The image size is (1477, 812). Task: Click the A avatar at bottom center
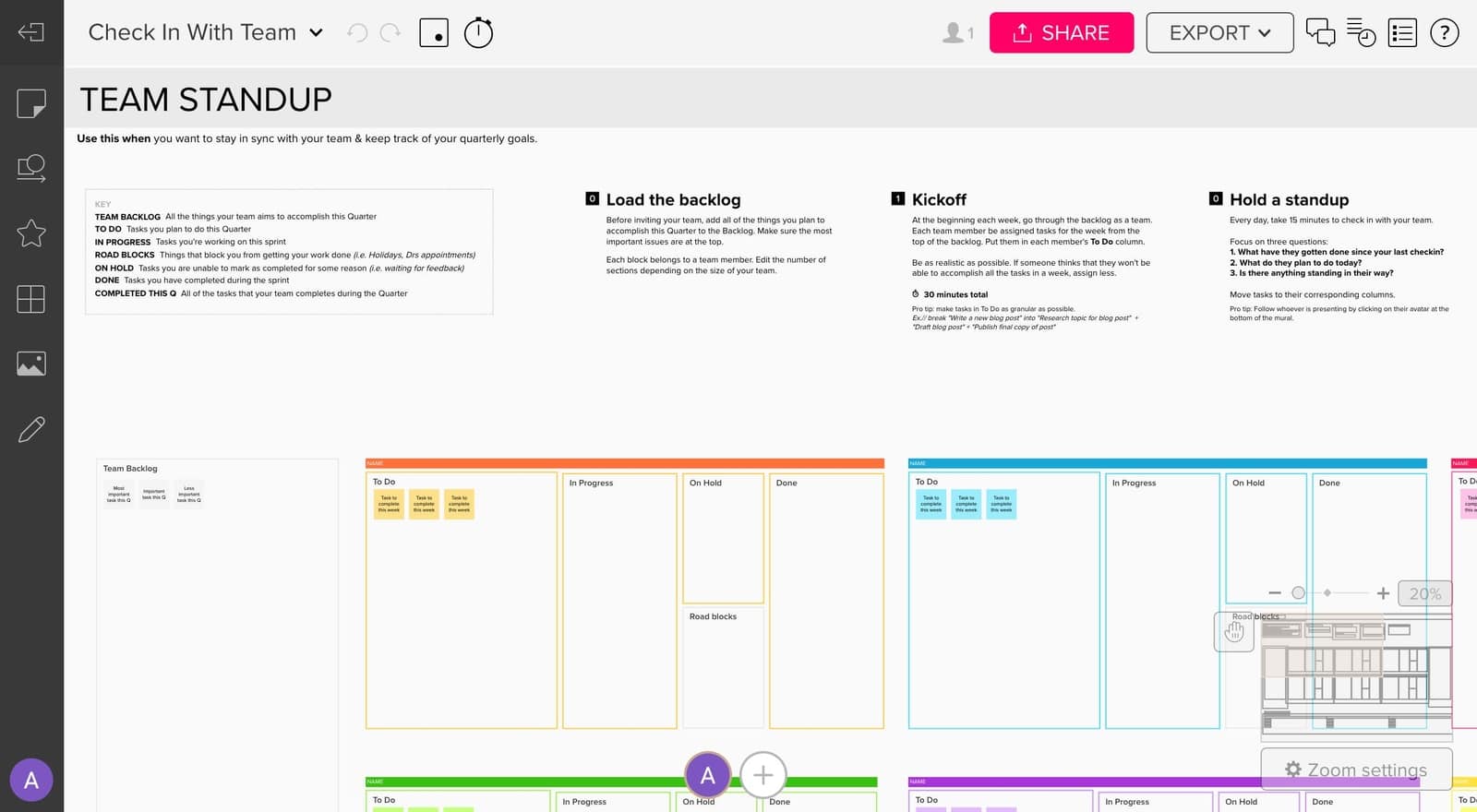pyautogui.click(x=708, y=775)
